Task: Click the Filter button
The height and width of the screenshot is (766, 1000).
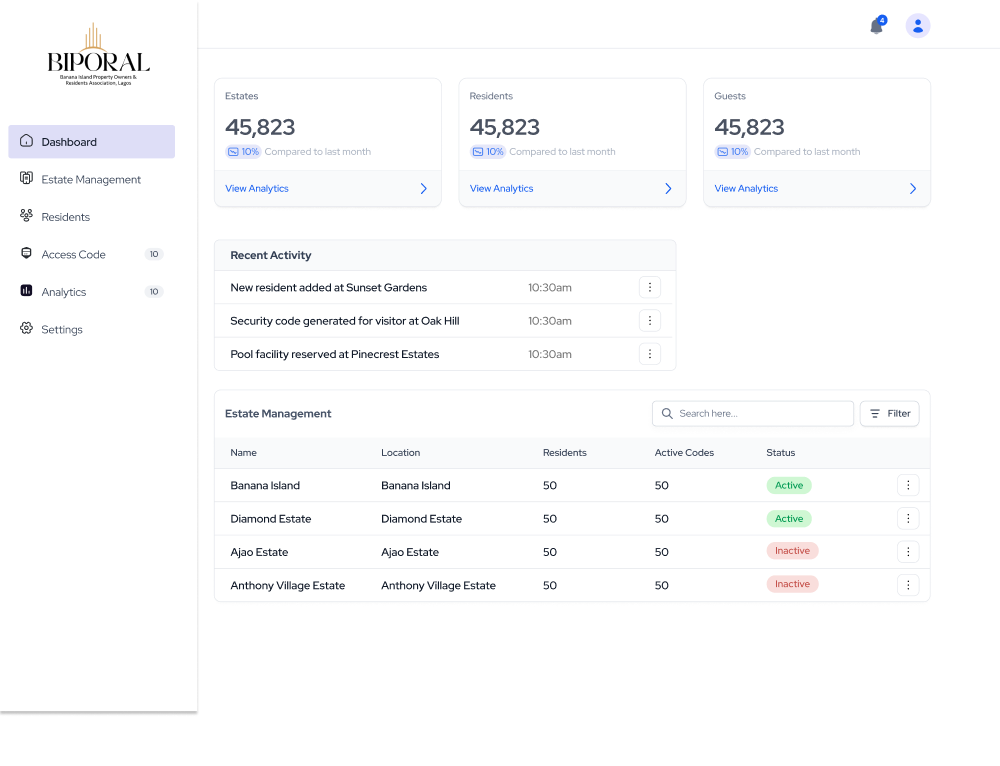Action: point(890,413)
